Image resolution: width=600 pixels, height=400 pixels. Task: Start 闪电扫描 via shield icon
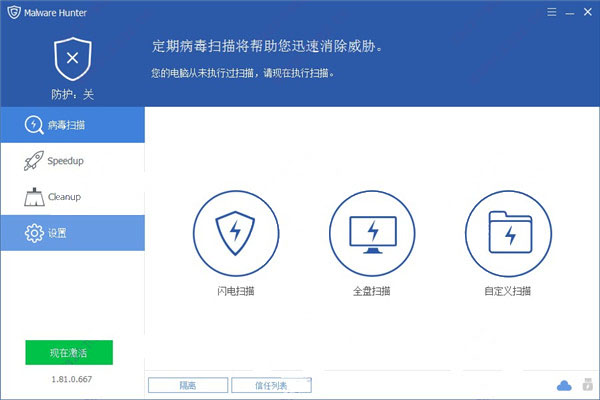click(x=236, y=233)
